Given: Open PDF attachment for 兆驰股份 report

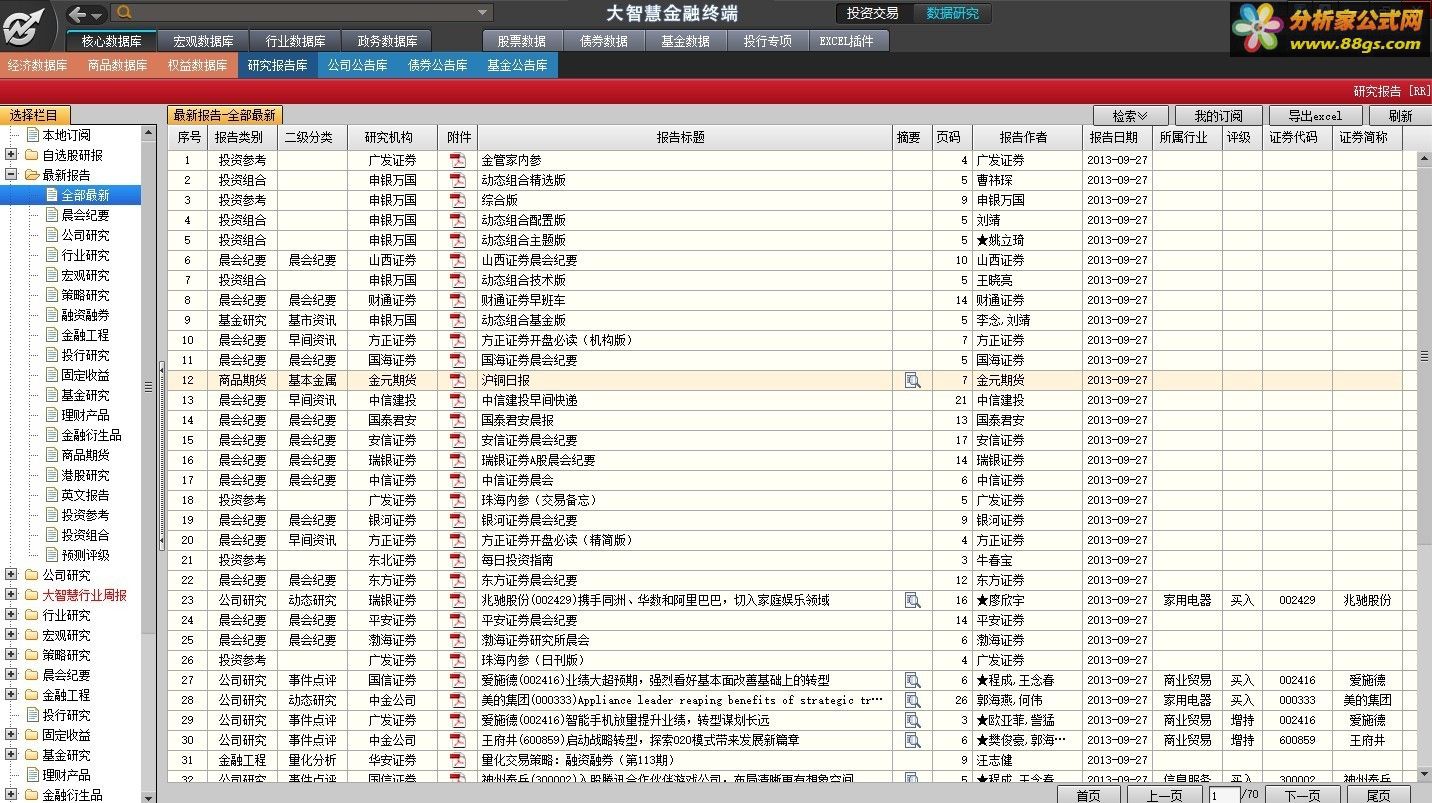Looking at the screenshot, I should click(x=458, y=600).
